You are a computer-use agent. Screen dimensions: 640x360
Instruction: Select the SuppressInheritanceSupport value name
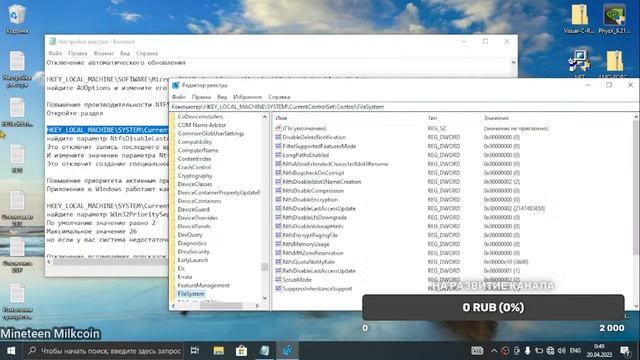coord(317,289)
